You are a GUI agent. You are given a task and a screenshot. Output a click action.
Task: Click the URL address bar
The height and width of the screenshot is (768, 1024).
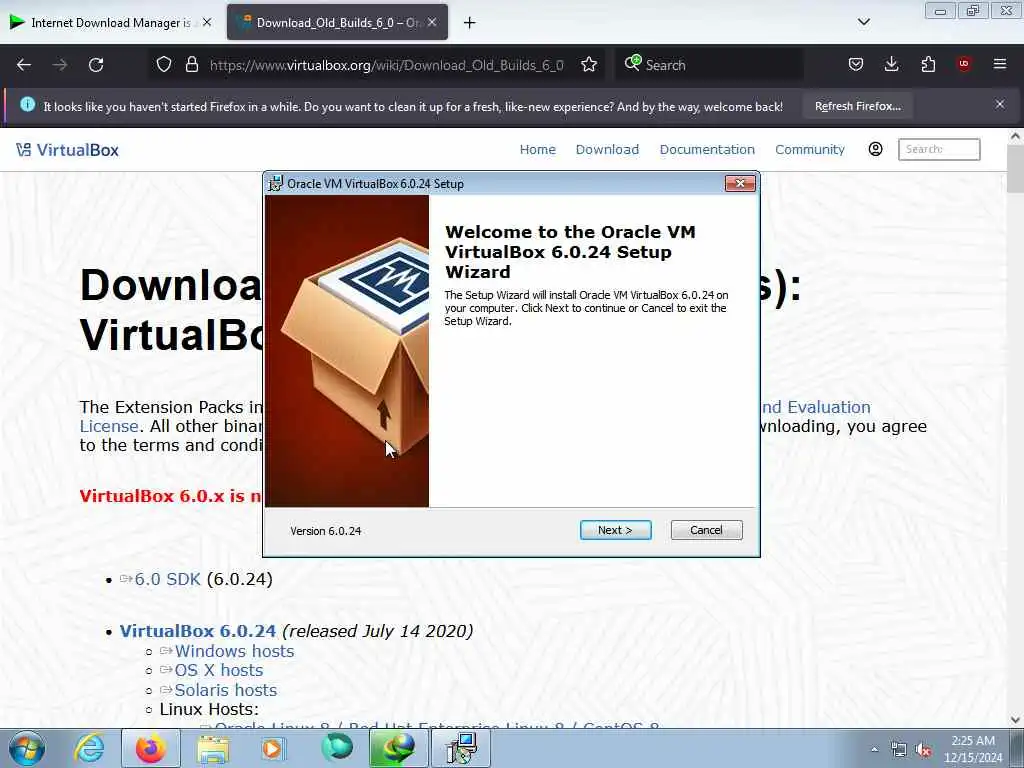pos(387,65)
